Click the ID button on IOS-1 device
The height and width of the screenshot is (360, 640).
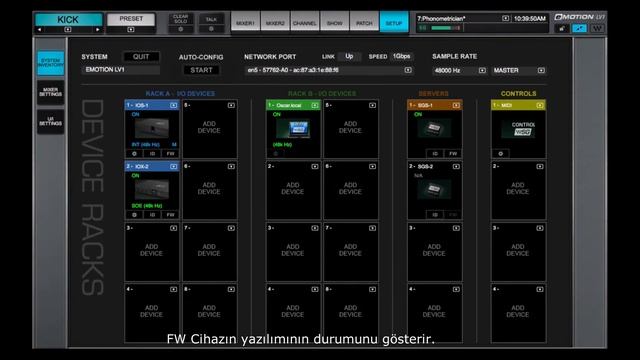[152, 154]
